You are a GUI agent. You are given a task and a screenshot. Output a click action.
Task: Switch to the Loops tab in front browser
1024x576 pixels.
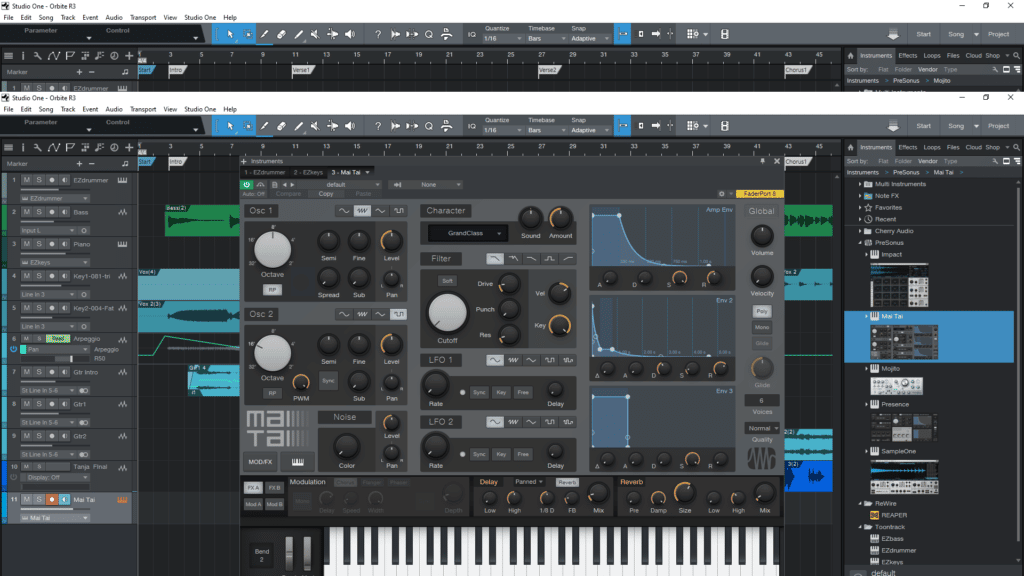click(932, 148)
